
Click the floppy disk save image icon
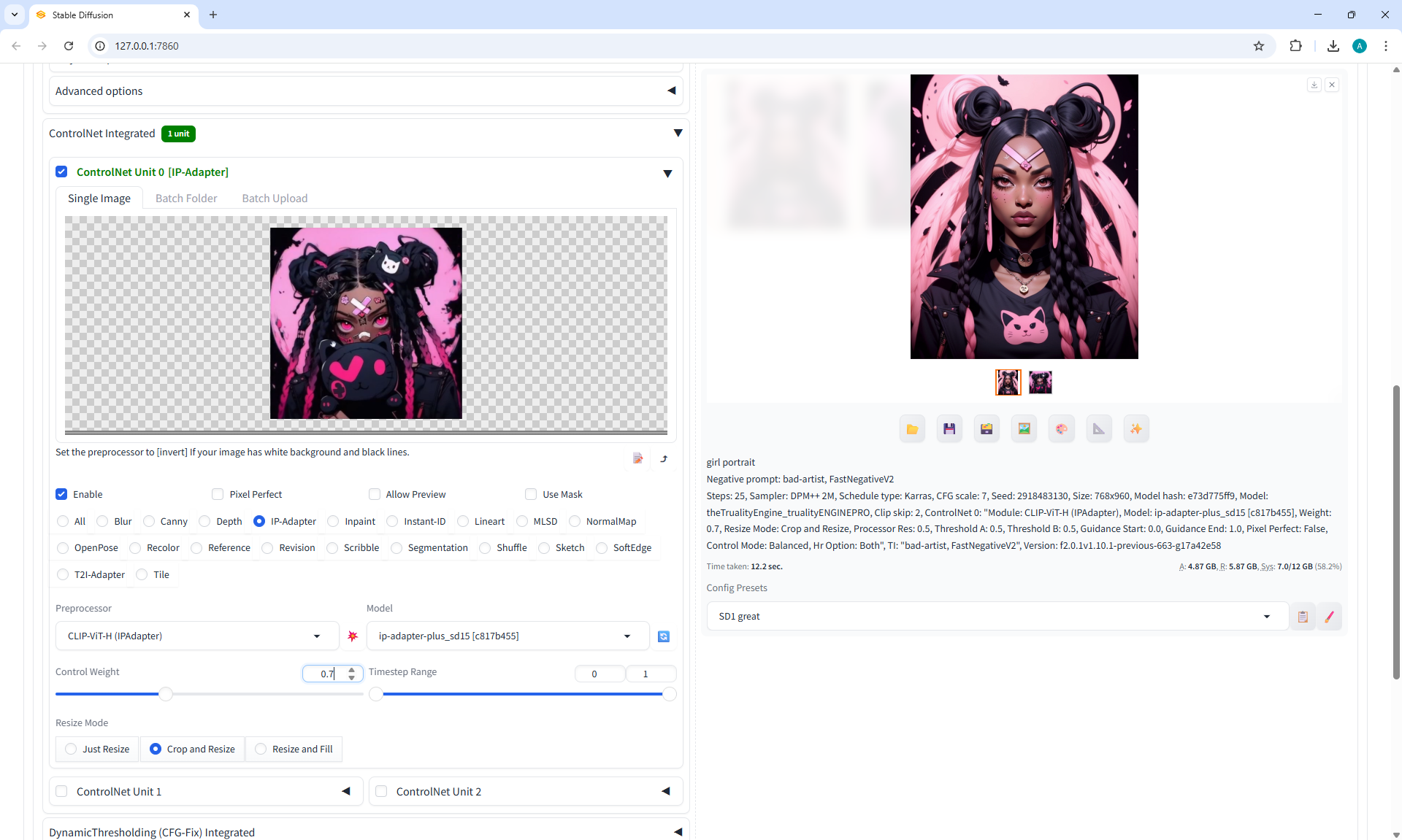pos(949,429)
